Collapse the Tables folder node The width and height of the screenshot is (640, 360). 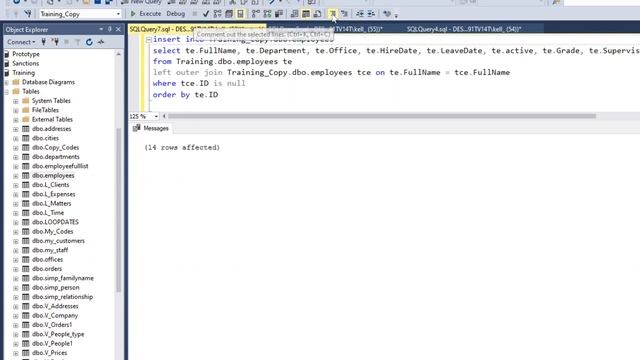7,91
